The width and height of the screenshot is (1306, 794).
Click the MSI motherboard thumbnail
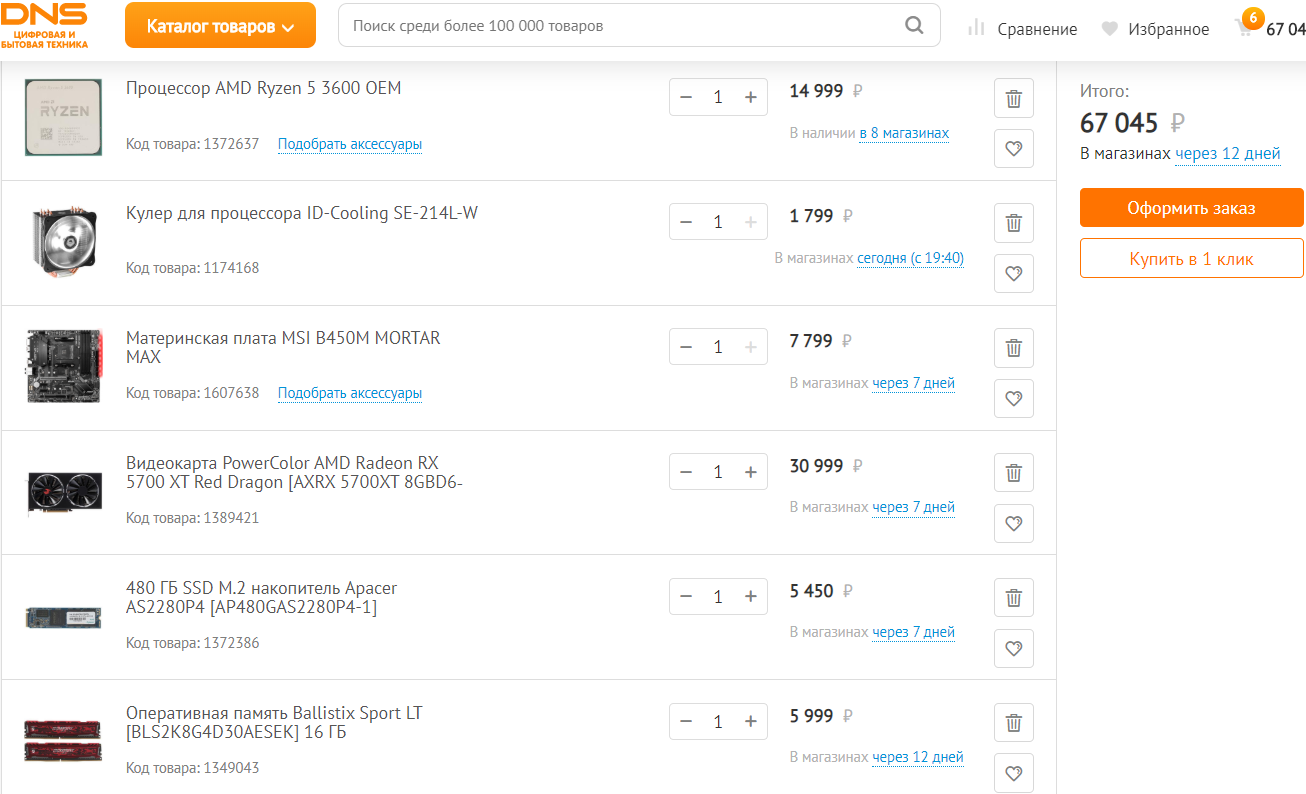click(x=64, y=366)
